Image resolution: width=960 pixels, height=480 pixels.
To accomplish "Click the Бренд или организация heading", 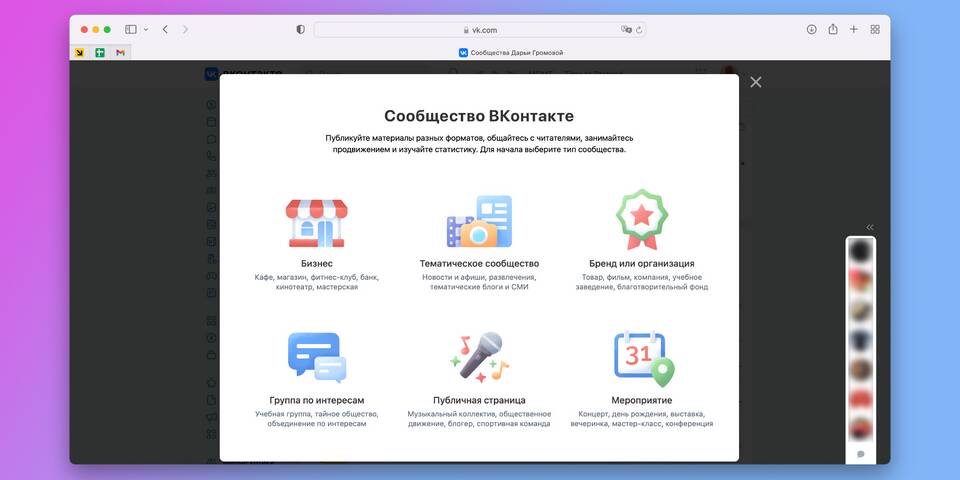I will tap(642, 264).
